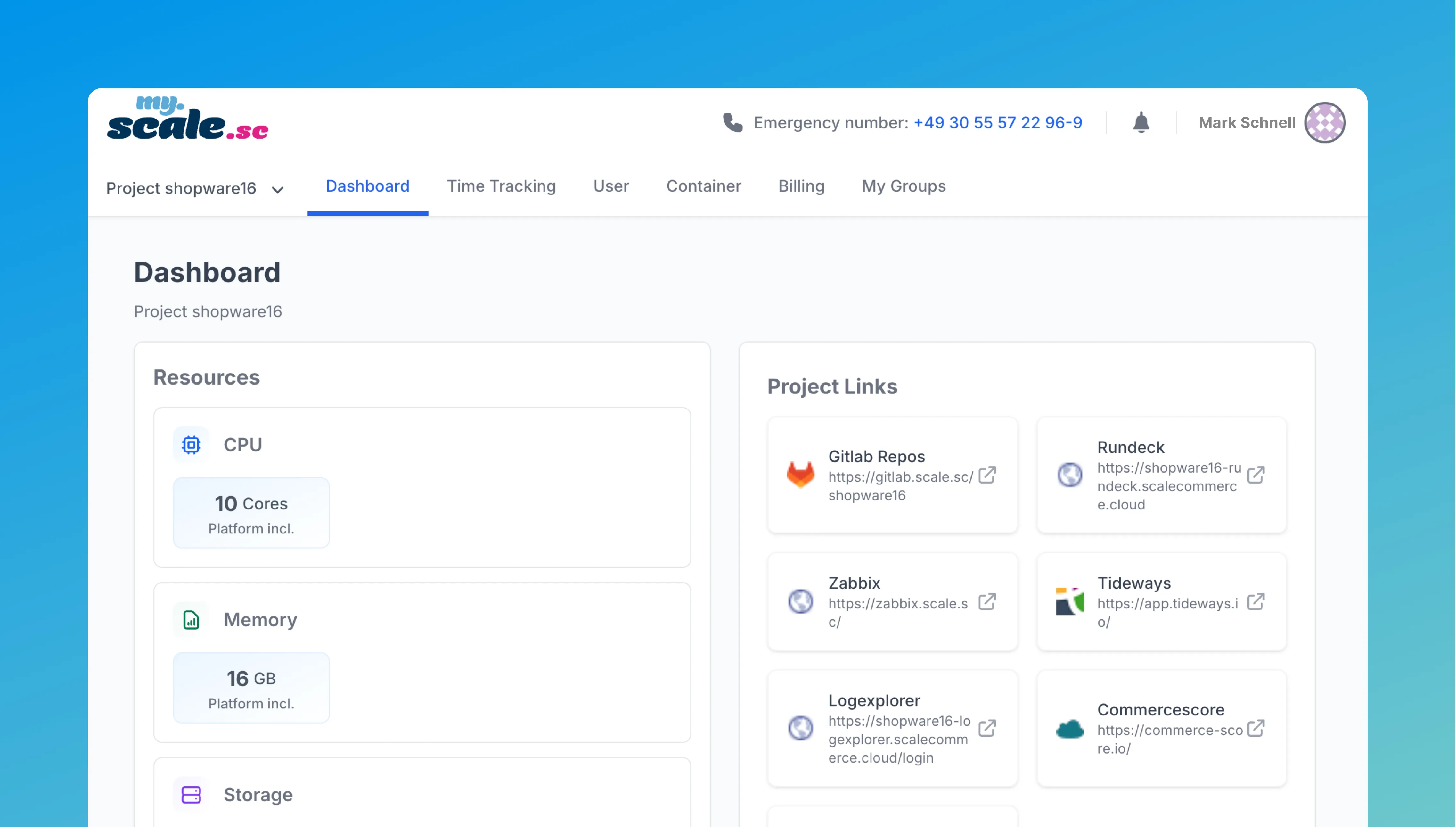The height and width of the screenshot is (827, 1456).
Task: Go to the User tab
Action: point(611,186)
